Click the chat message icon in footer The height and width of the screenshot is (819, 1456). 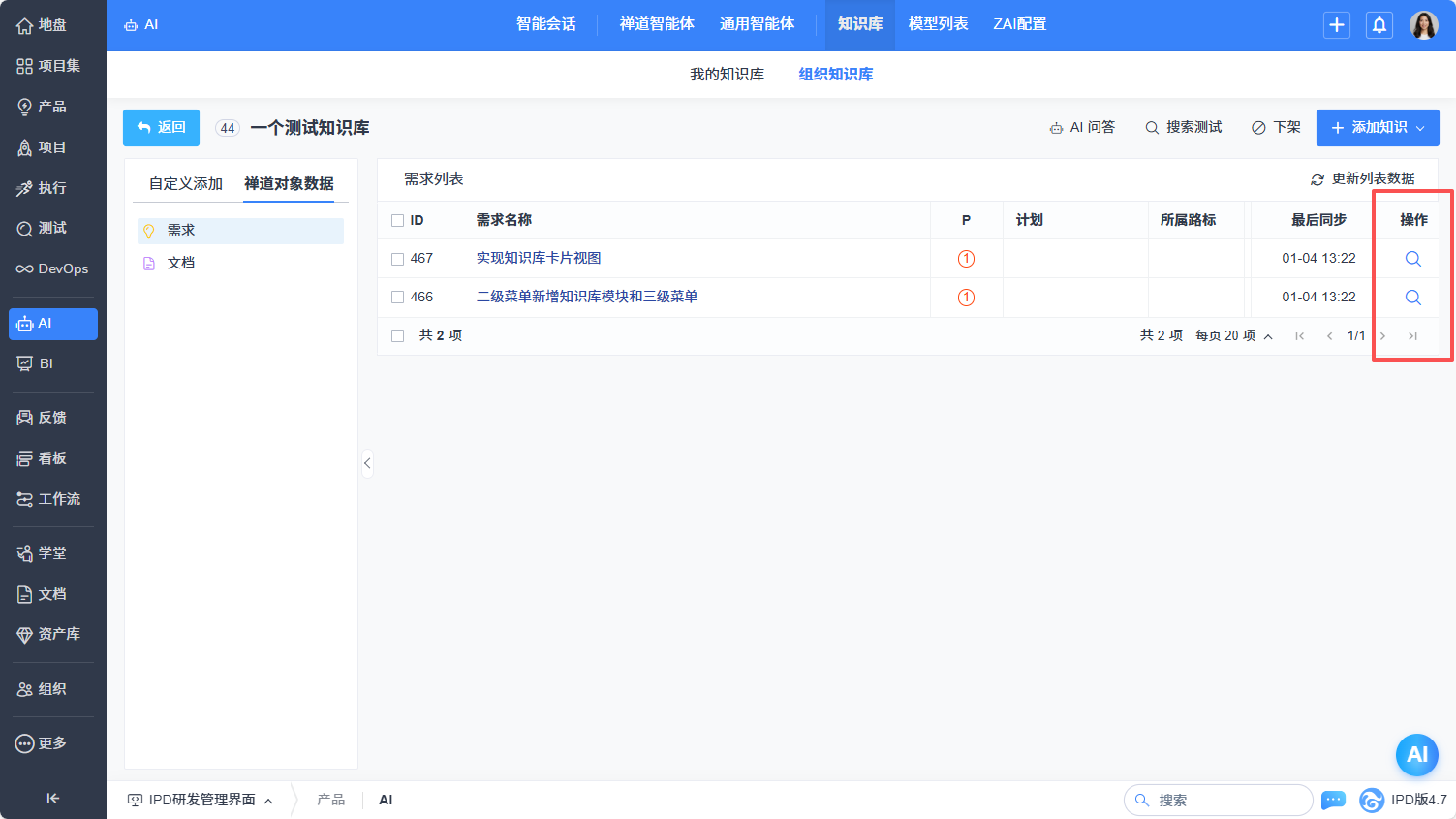tap(1333, 800)
